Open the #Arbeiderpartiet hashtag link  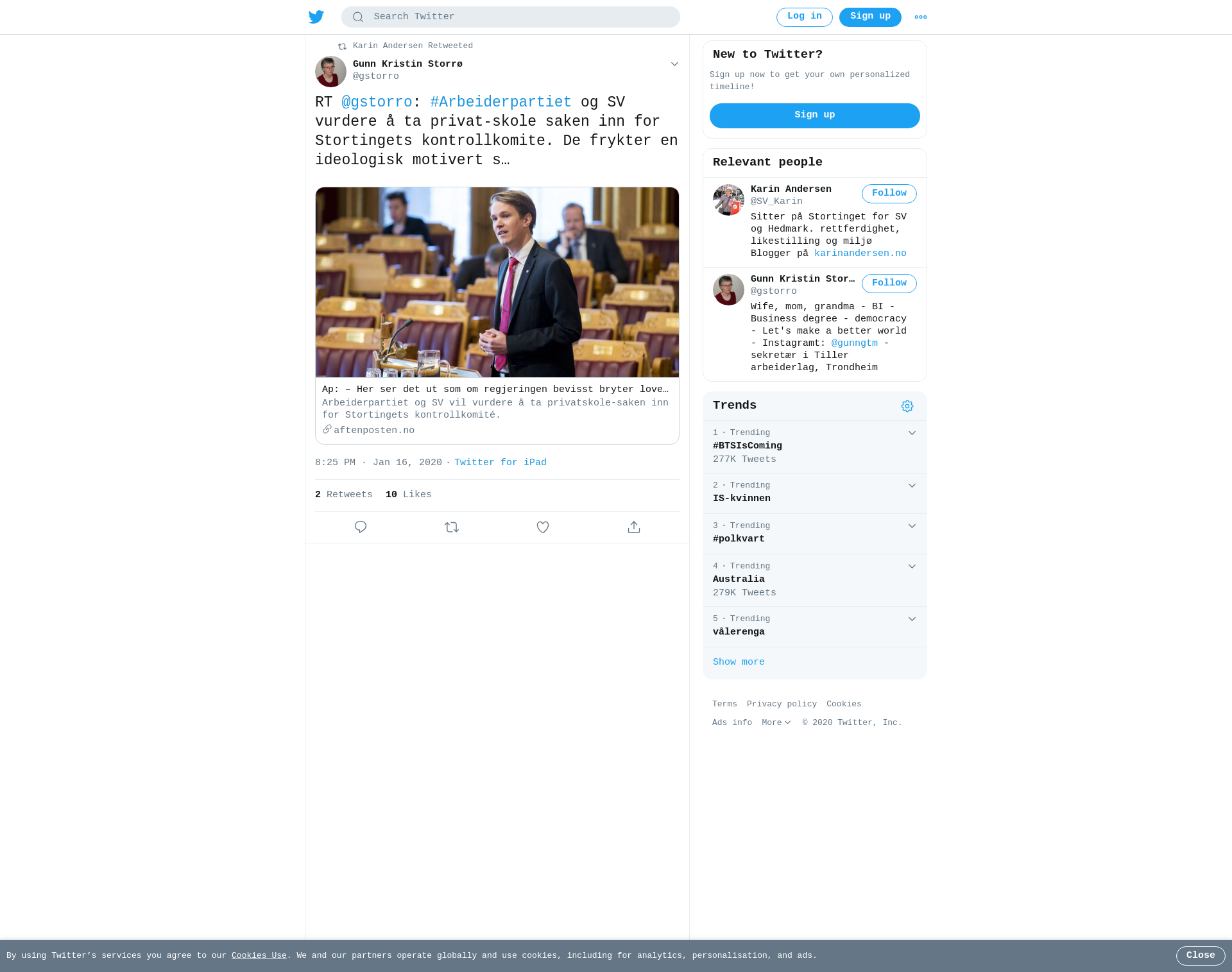pos(501,103)
